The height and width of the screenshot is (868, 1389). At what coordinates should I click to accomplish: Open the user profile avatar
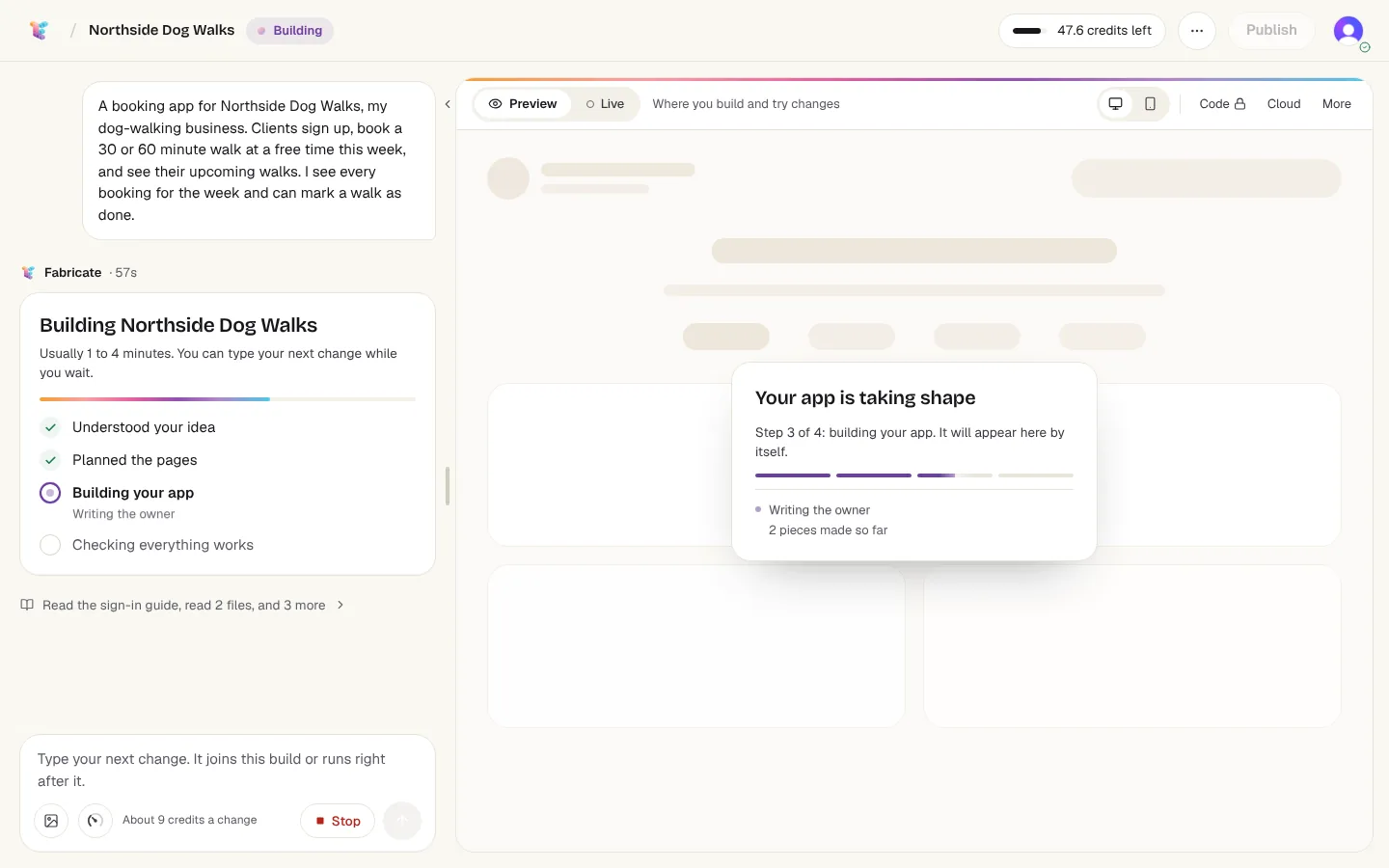tap(1348, 31)
